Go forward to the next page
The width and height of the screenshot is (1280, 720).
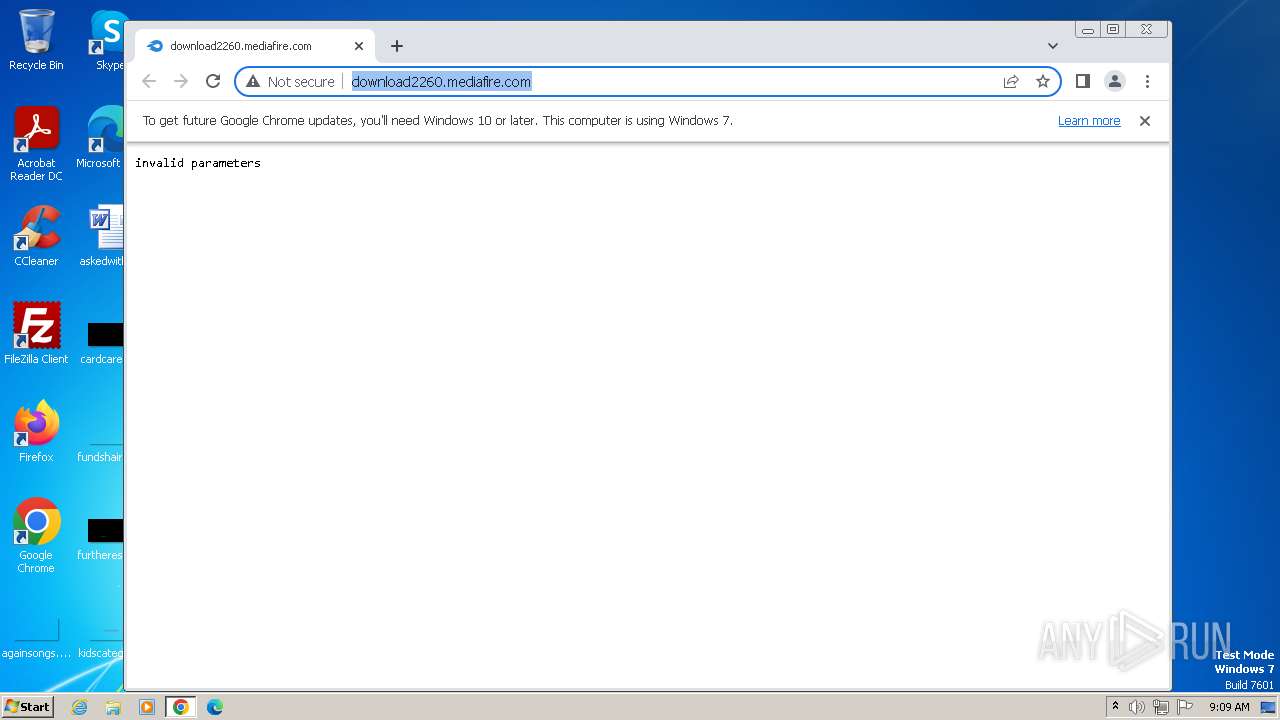point(181,81)
